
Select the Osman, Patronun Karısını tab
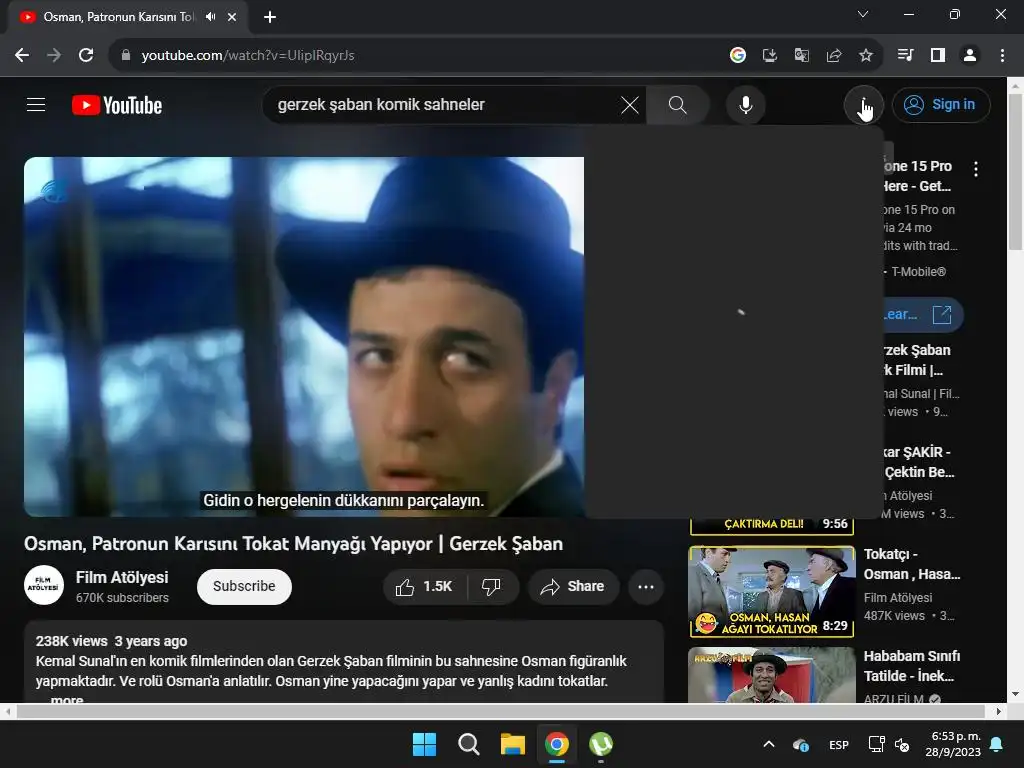pyautogui.click(x=118, y=17)
